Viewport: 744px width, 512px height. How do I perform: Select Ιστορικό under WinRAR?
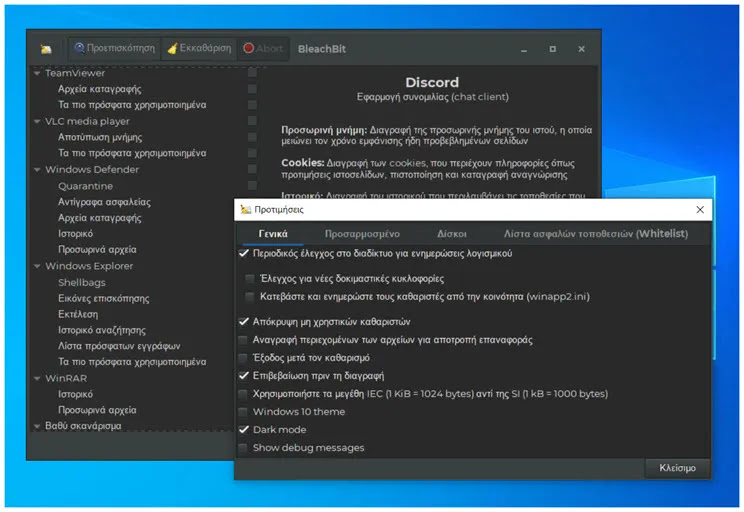75,394
